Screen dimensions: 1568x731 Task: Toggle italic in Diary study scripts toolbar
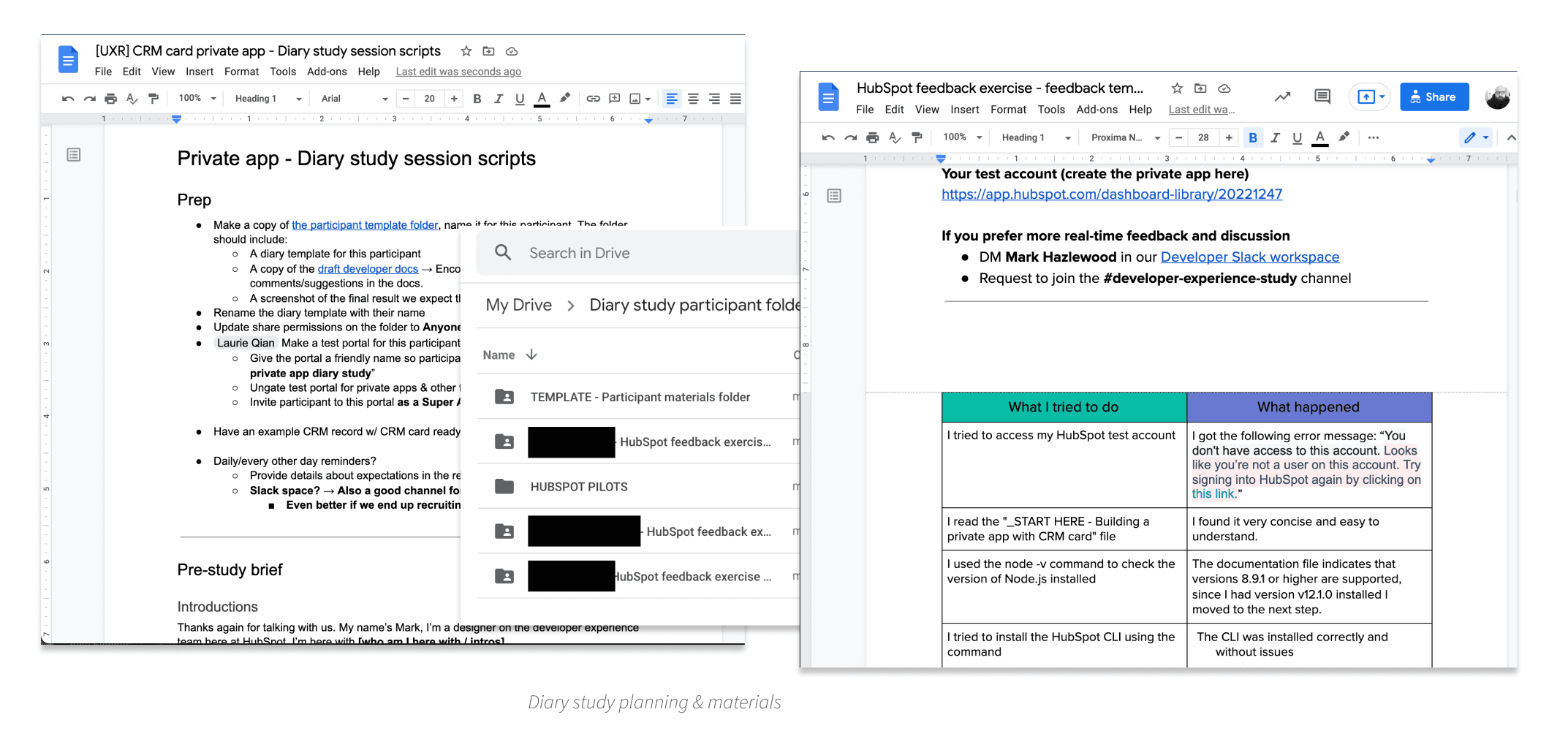click(498, 99)
